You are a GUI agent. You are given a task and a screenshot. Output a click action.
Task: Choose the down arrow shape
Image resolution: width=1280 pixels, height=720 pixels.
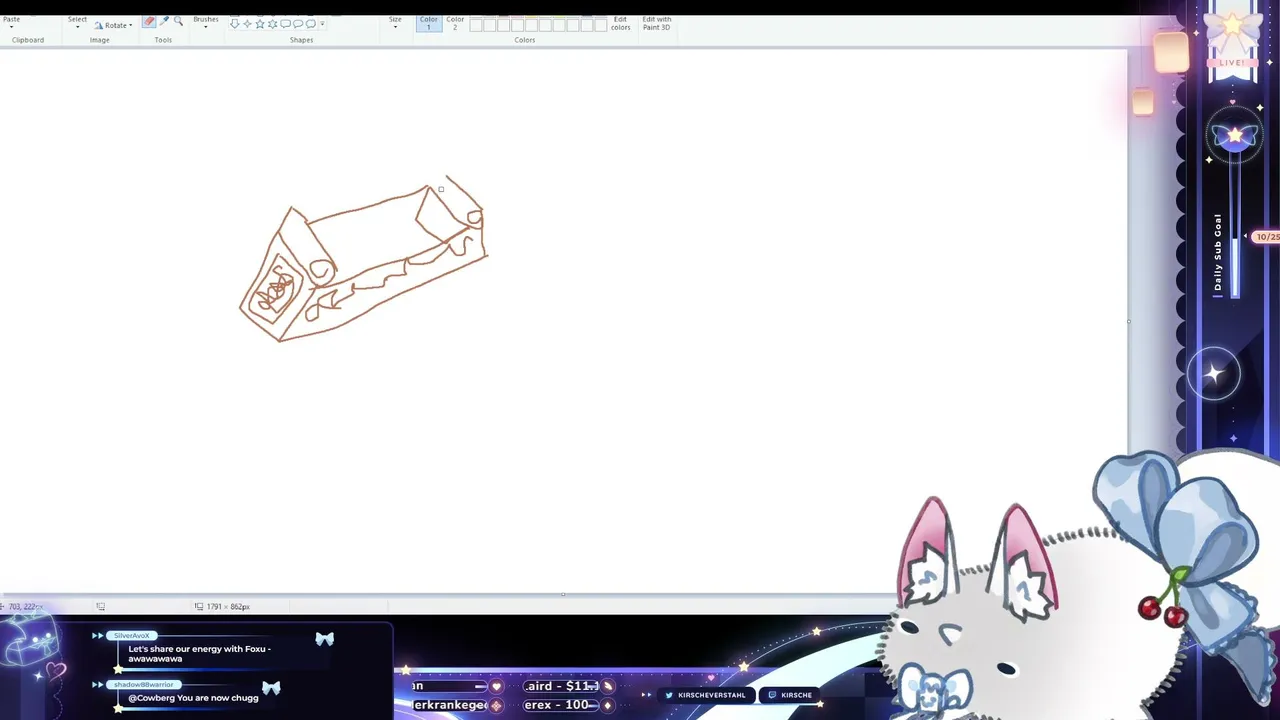[x=234, y=24]
